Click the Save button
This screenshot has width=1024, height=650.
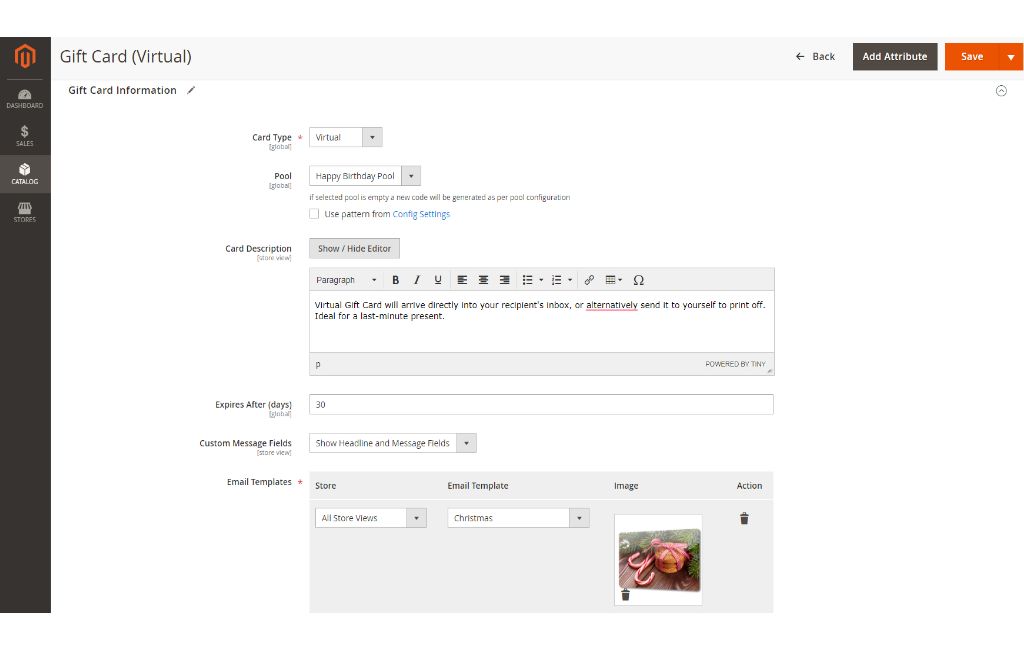[x=972, y=57]
